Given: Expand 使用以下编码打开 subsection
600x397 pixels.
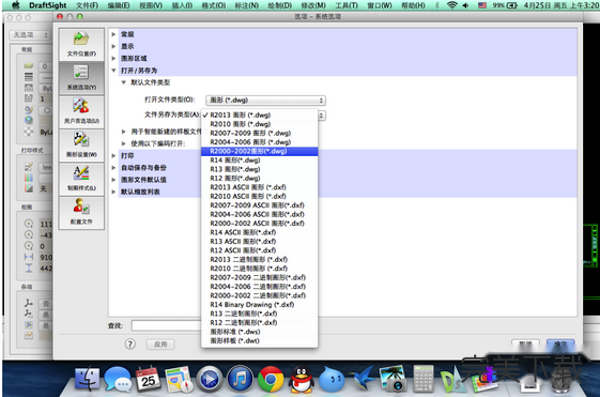Looking at the screenshot, I should pyautogui.click(x=124, y=144).
